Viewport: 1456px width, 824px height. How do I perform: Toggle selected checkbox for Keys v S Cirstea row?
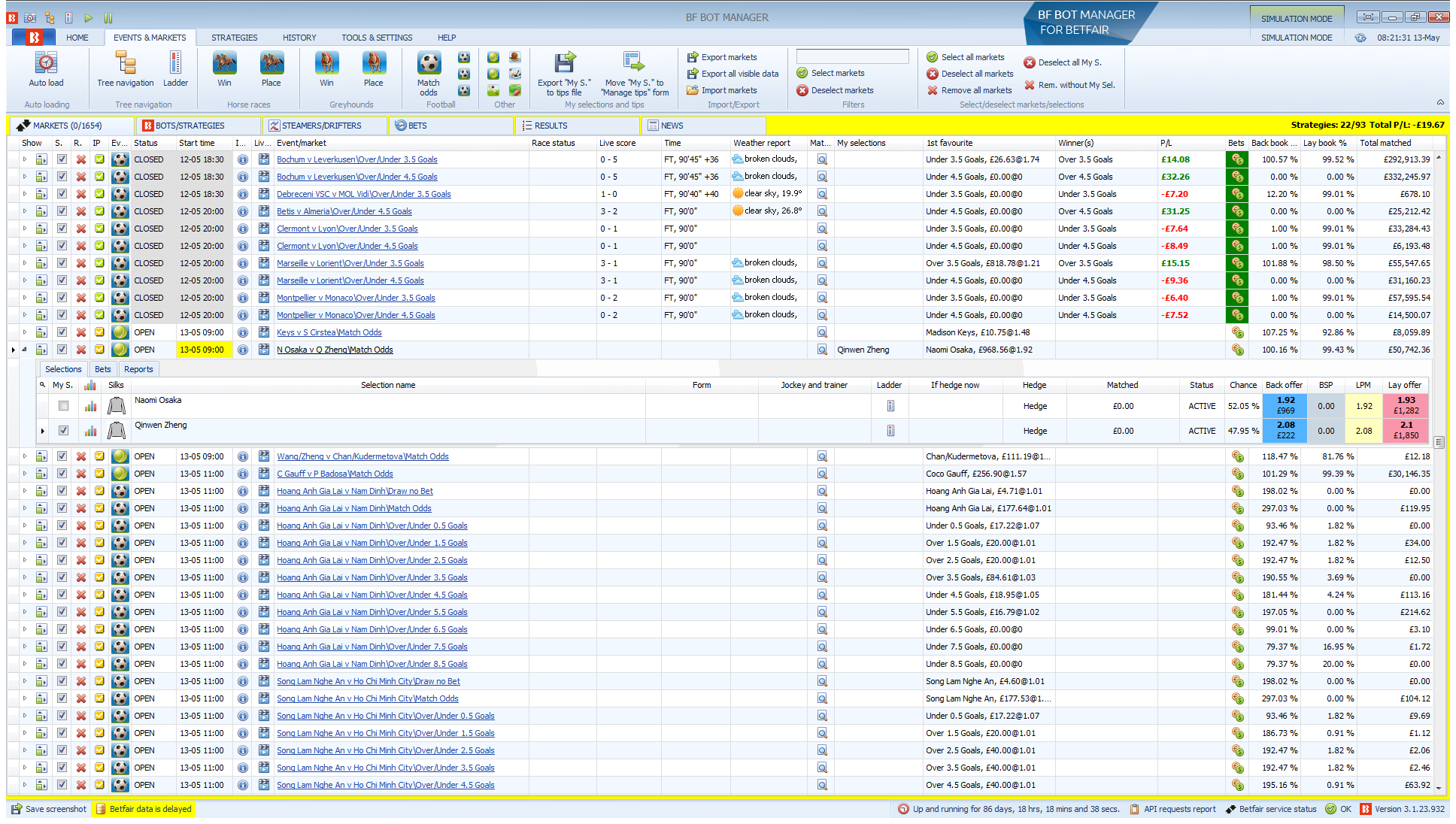[x=62, y=332]
